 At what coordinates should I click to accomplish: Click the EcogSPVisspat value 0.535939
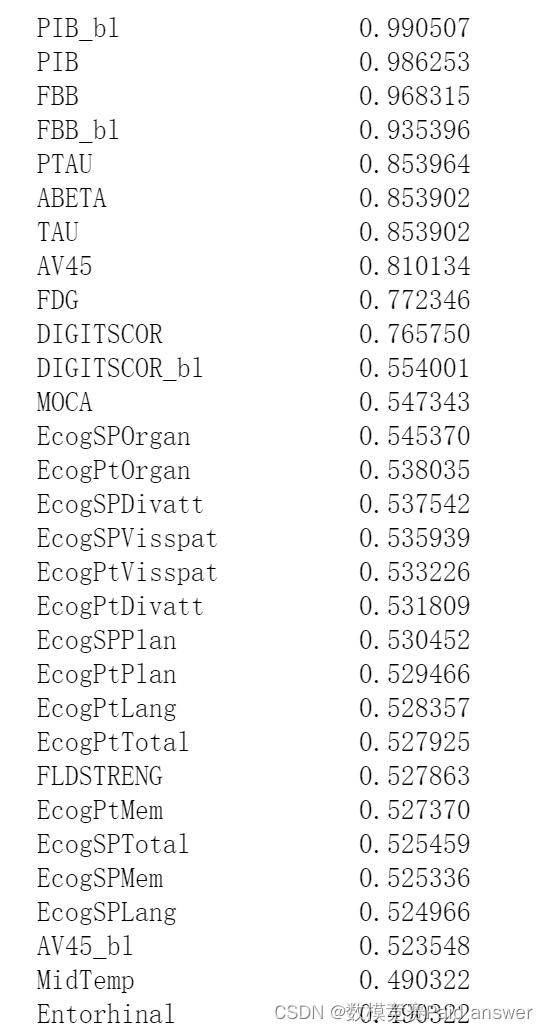click(414, 538)
